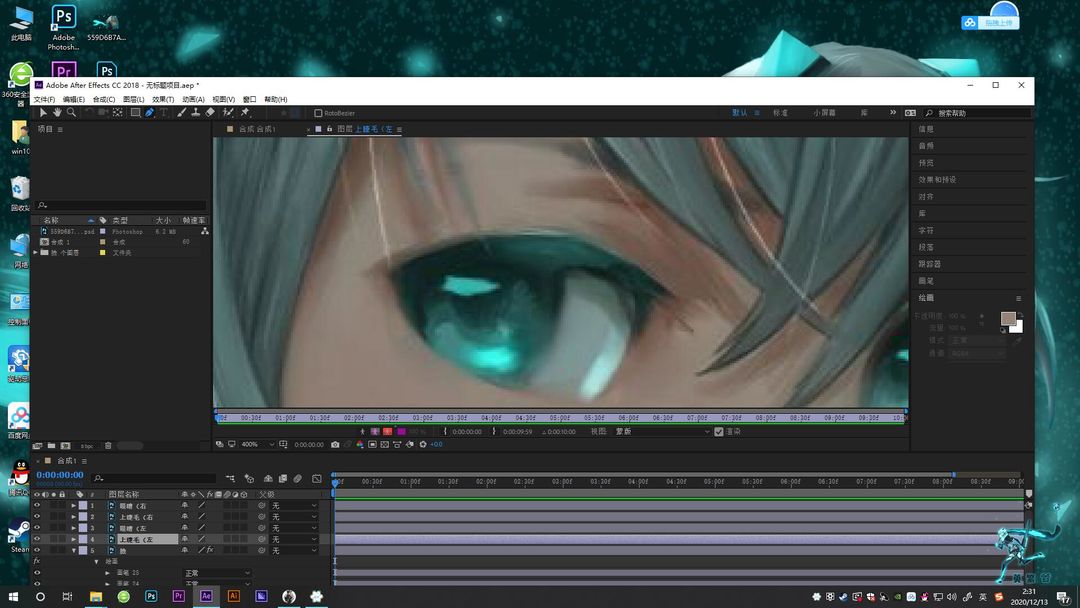The width and height of the screenshot is (1080, 608).
Task: Open the view mode dropdown in layer viewer
Action: pyautogui.click(x=662, y=432)
